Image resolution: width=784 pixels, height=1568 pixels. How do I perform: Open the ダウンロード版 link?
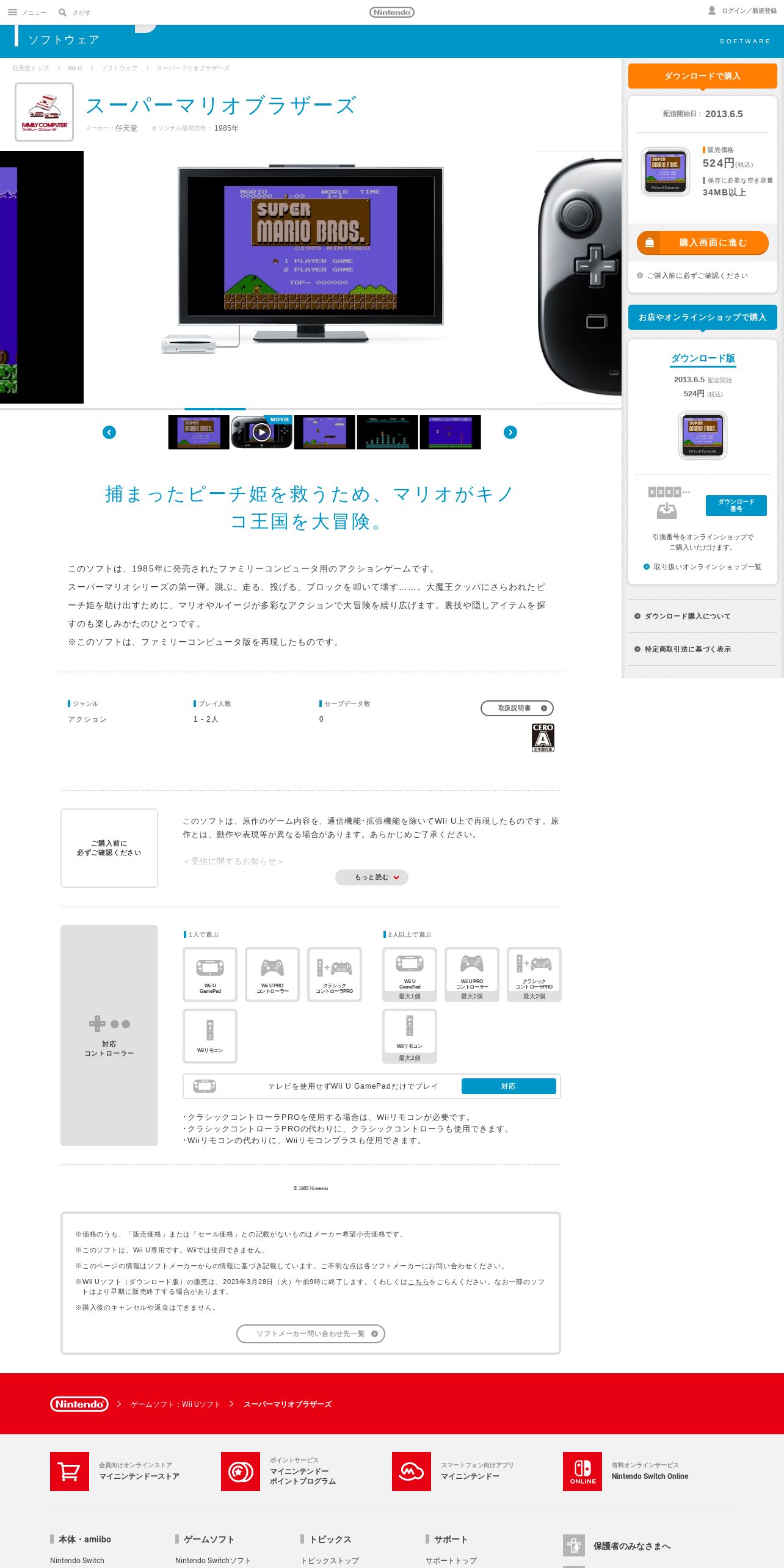(x=703, y=358)
